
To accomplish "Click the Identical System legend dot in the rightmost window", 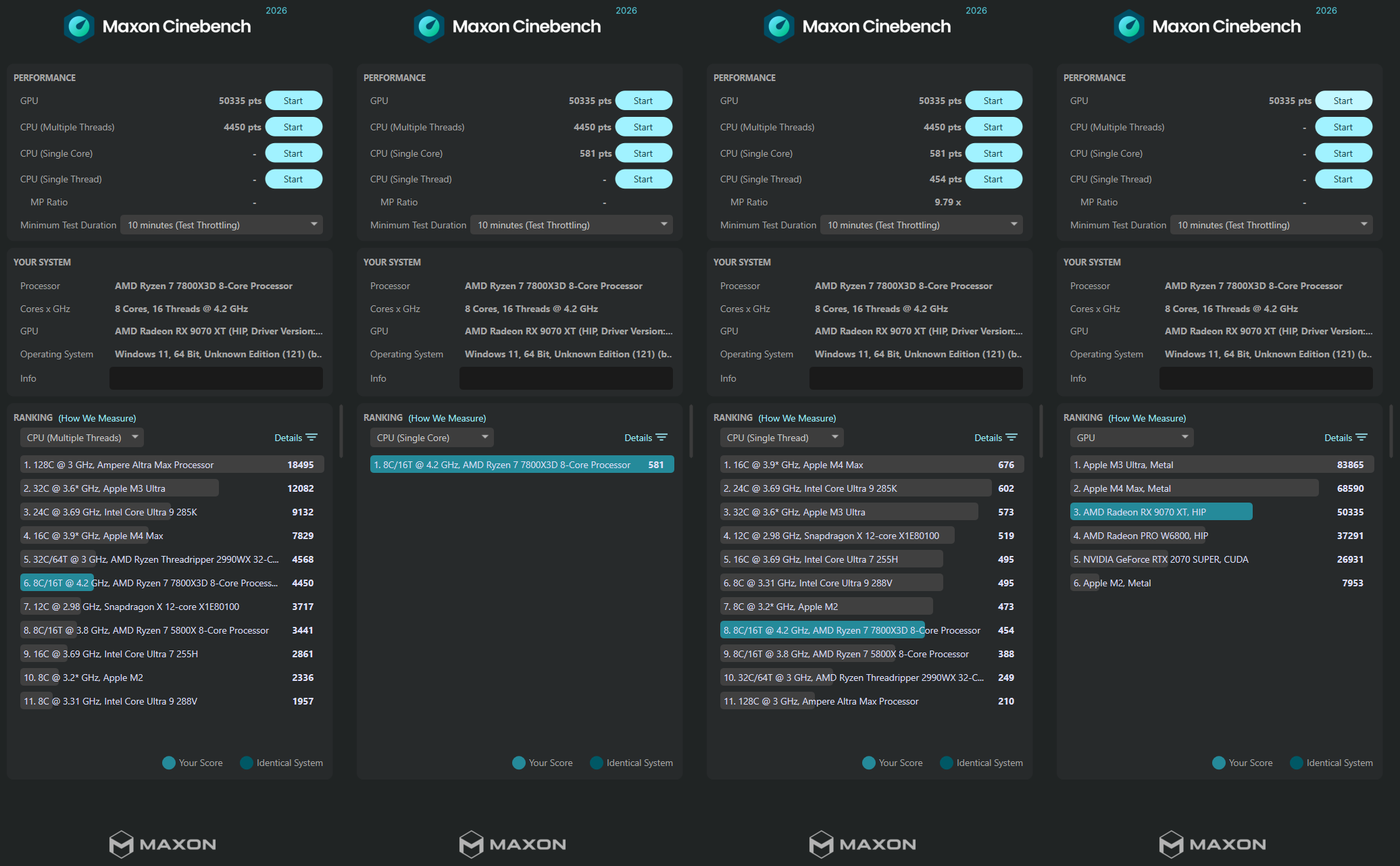I will pos(1297,763).
